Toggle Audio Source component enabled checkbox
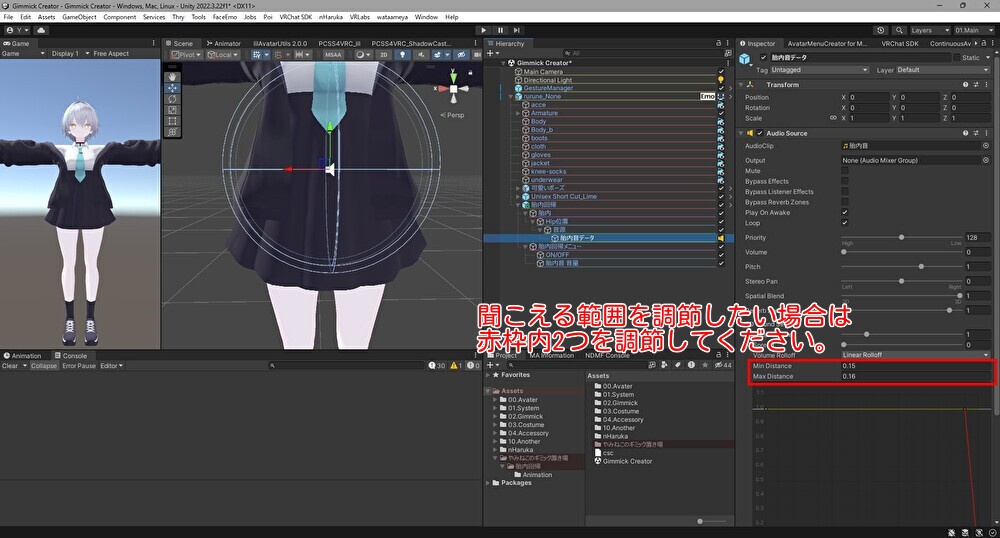The width and height of the screenshot is (1000, 538). click(760, 133)
